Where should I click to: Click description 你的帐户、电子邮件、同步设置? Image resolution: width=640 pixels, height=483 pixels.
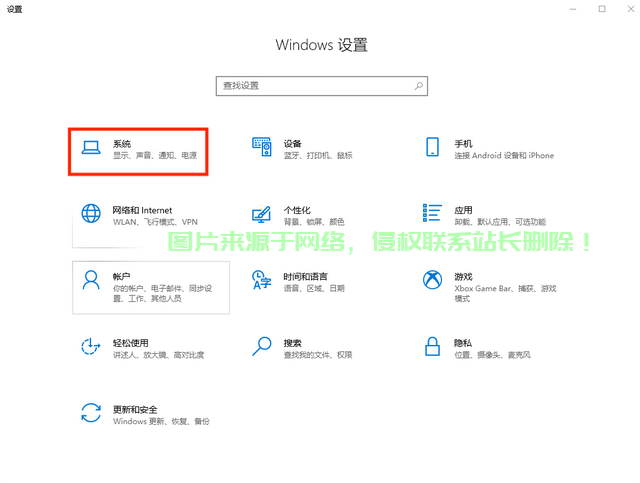(162, 294)
